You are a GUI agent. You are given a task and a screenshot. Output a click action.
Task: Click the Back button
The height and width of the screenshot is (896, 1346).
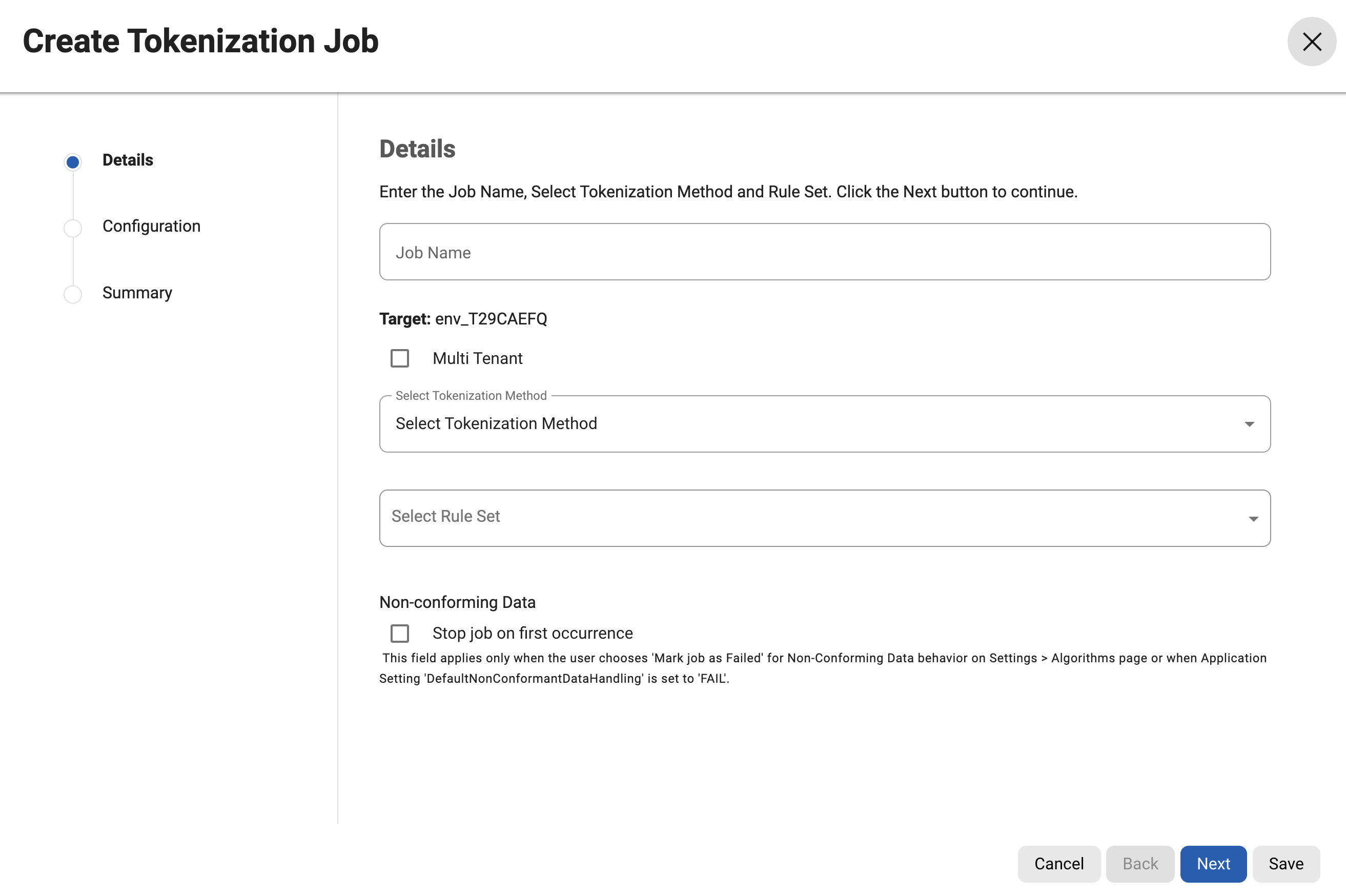(x=1140, y=863)
